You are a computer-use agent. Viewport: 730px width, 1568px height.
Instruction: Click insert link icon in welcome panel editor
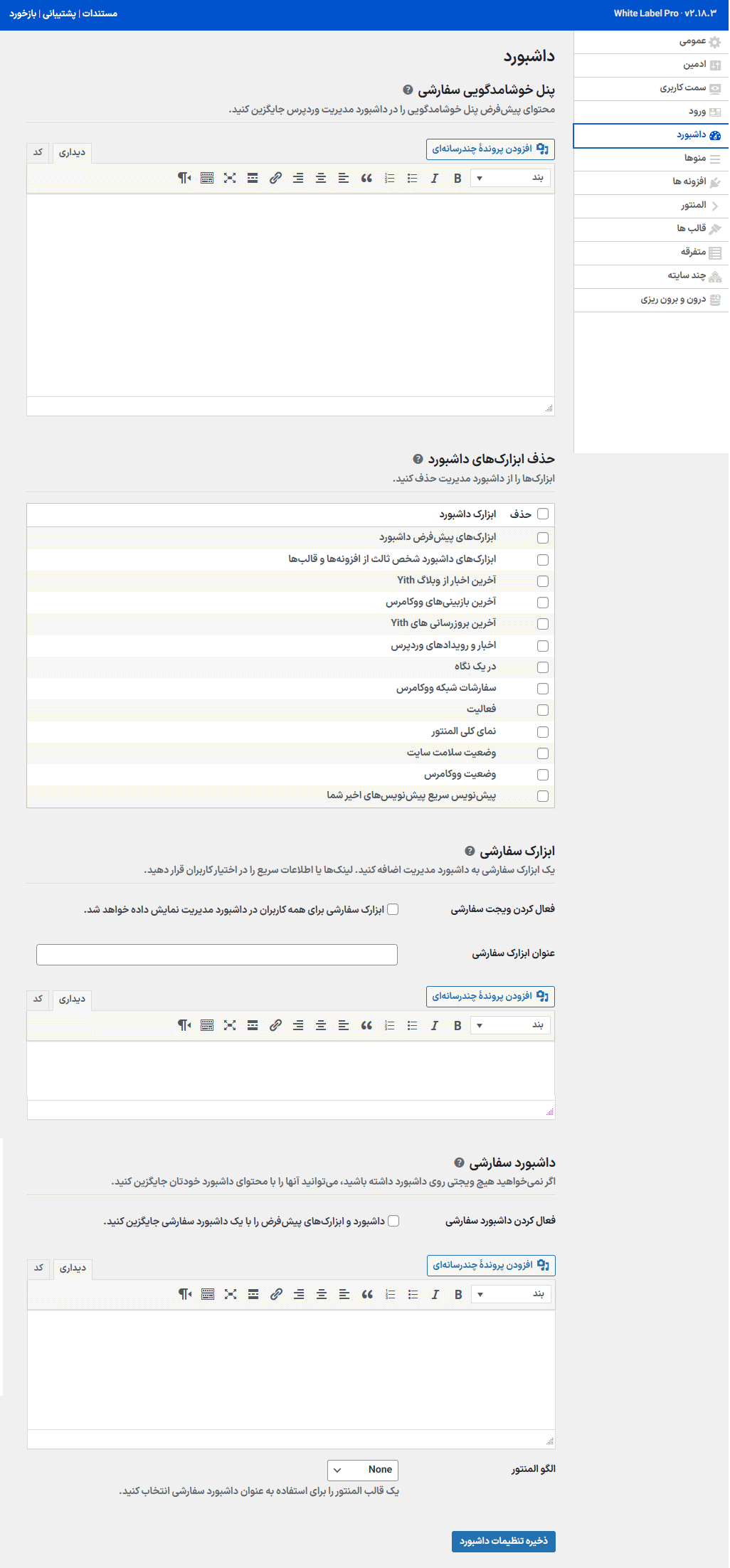click(x=275, y=179)
